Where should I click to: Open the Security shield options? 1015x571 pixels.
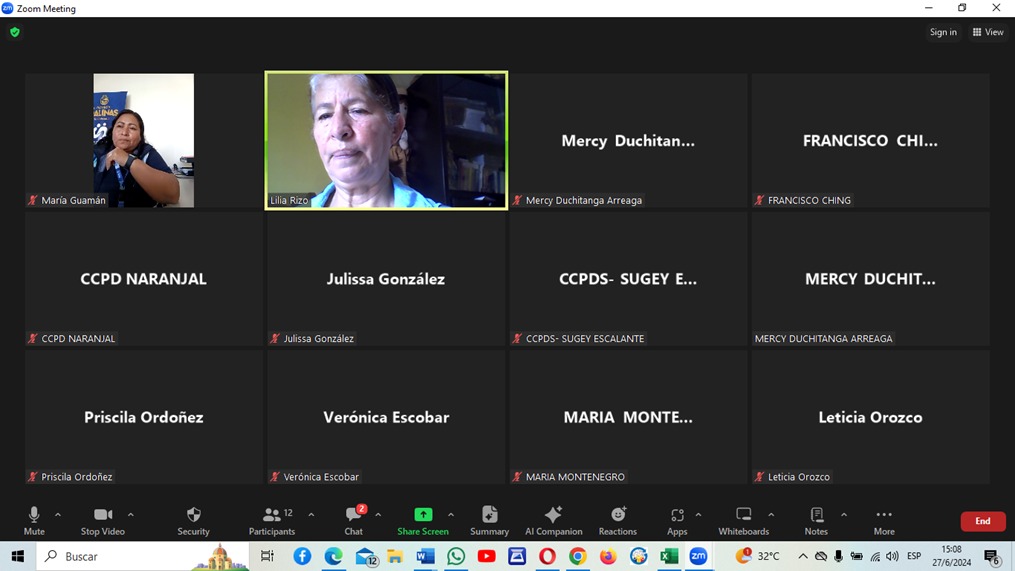(193, 520)
